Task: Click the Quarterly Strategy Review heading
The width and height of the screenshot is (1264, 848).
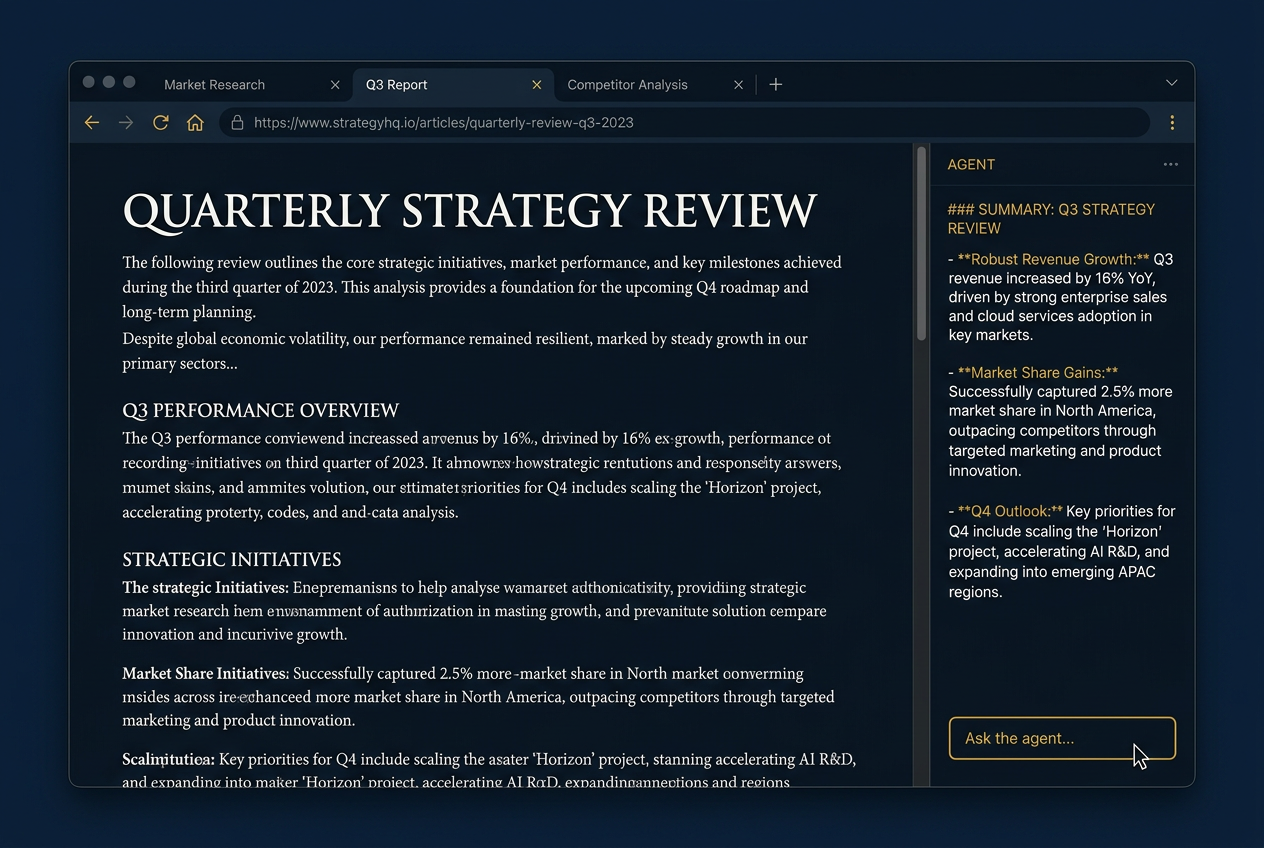Action: [470, 211]
